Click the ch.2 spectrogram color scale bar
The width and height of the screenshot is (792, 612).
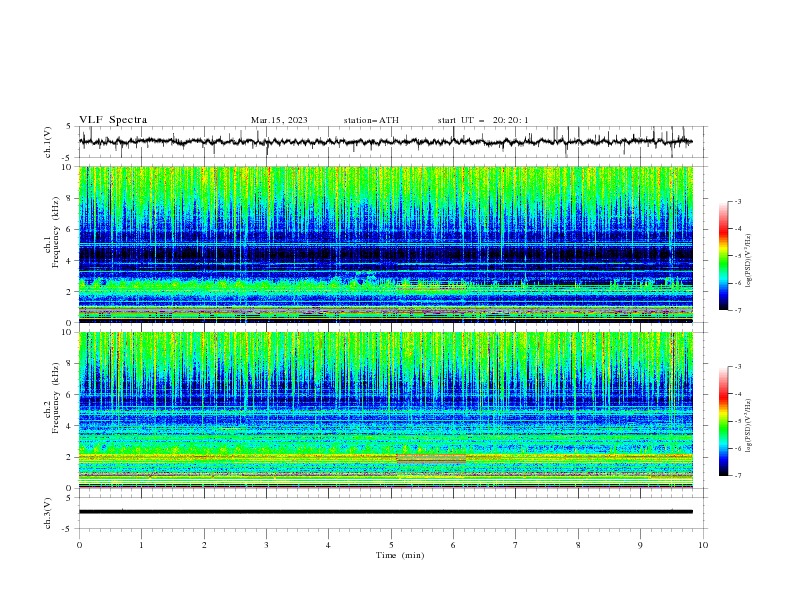click(723, 421)
